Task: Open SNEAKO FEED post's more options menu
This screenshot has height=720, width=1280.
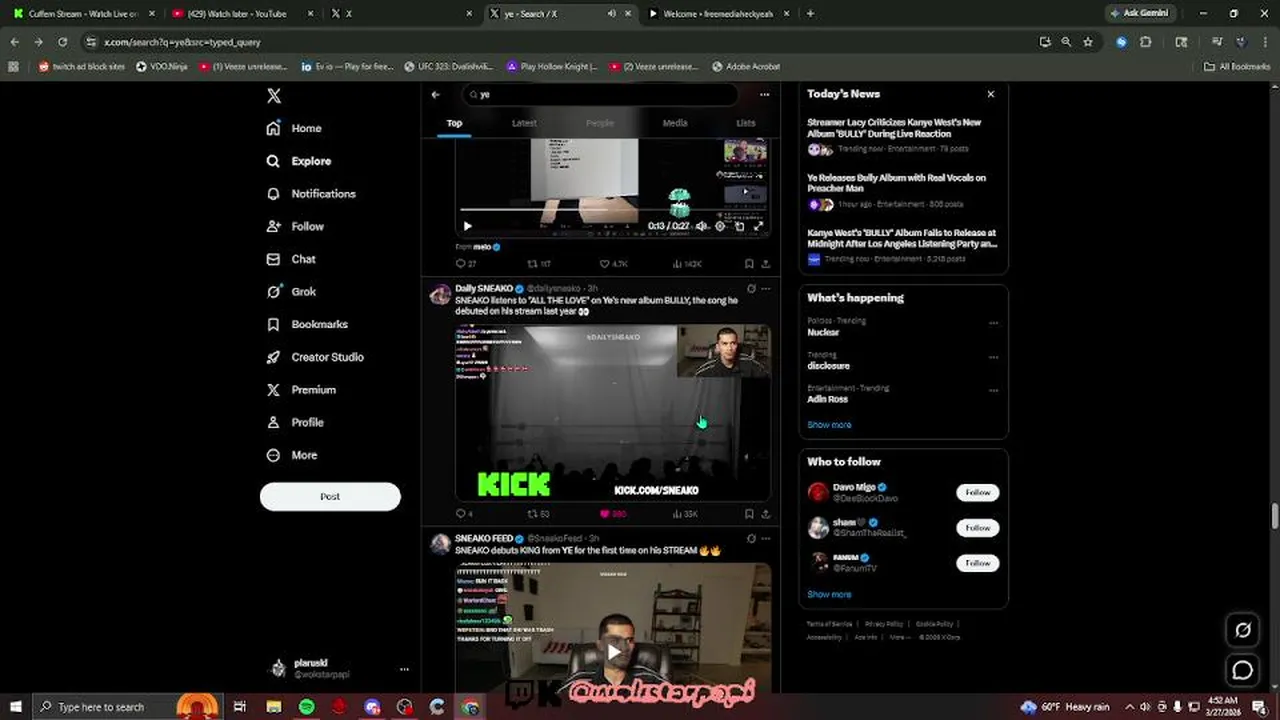Action: [766, 538]
